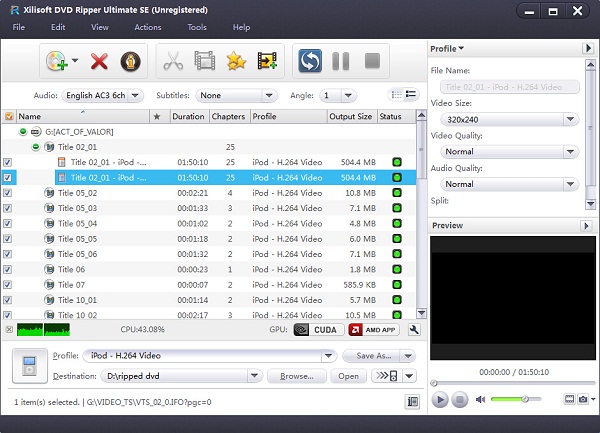
Task: Sort the list by Duration column
Action: coord(189,116)
